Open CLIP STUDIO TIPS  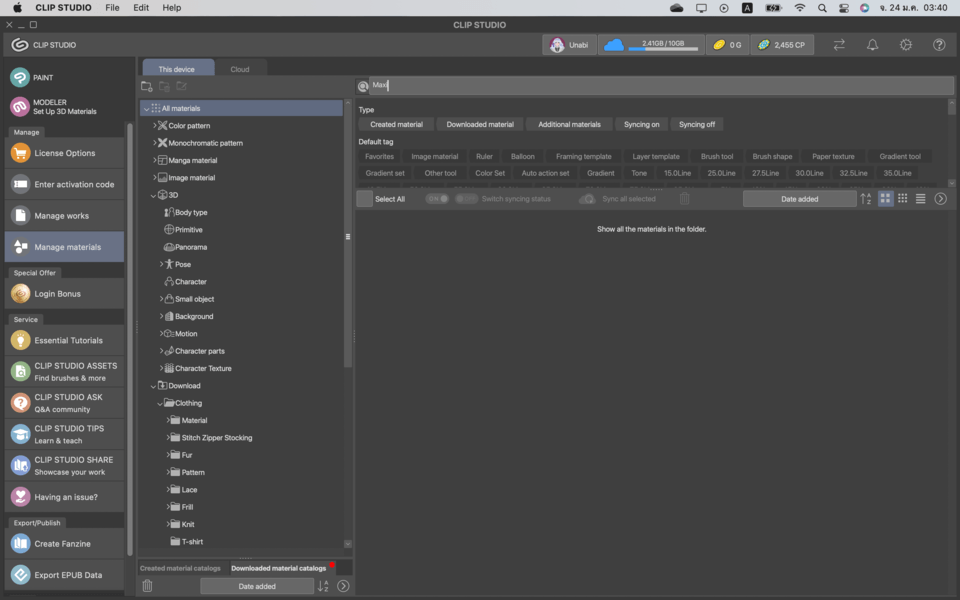click(64, 434)
